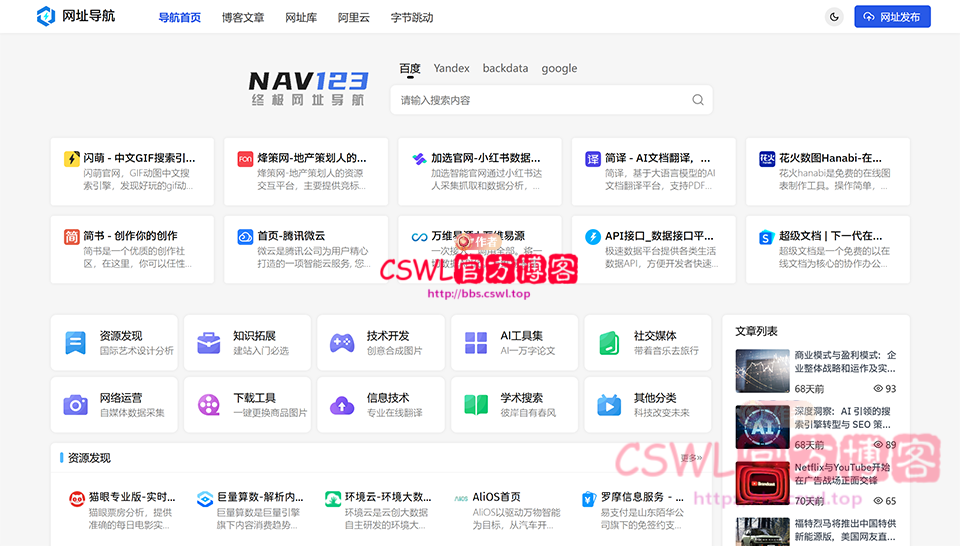Open AI工具集 grid category icon
This screenshot has width=960, height=546.
tap(476, 343)
